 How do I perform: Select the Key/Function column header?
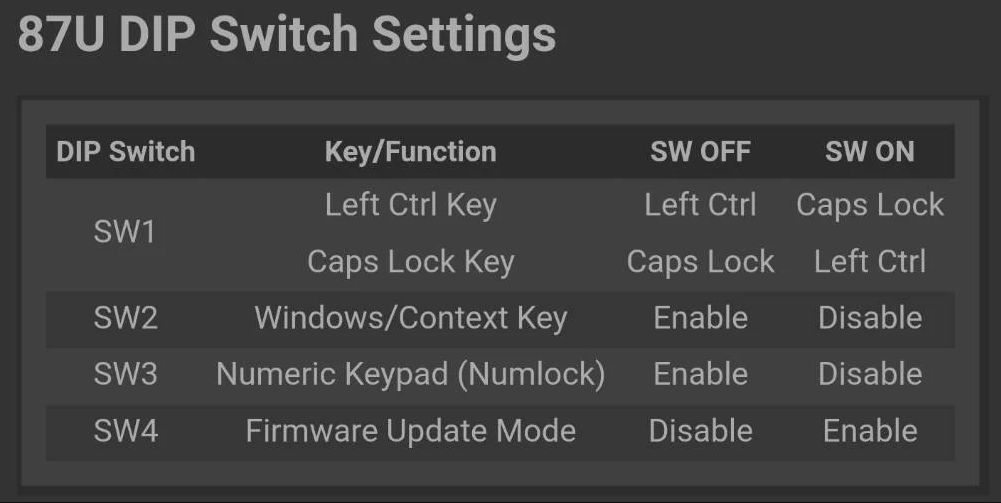(410, 152)
